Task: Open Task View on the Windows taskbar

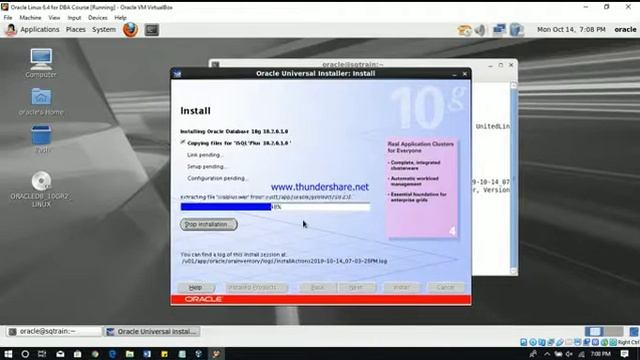Action: (42, 354)
